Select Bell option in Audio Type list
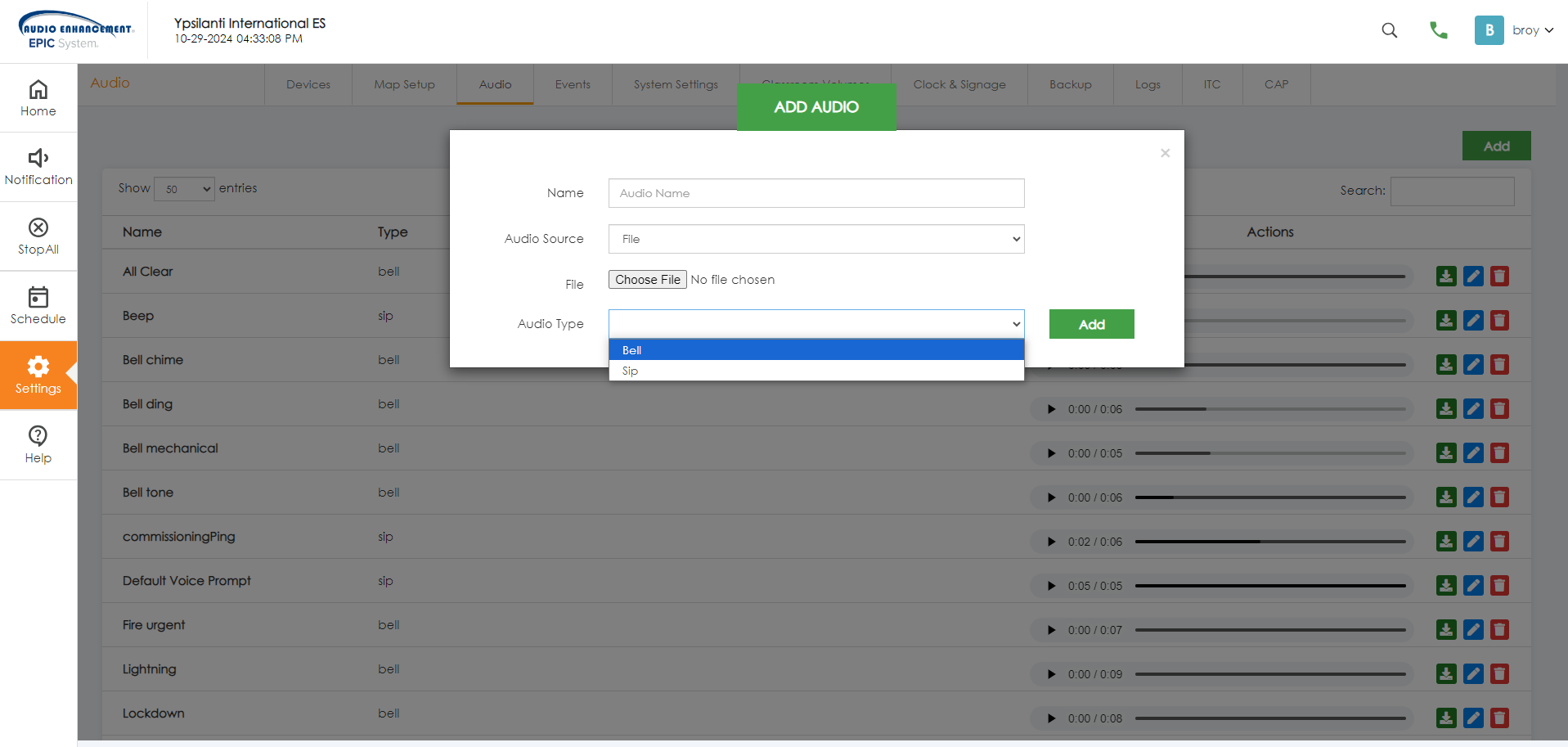The image size is (1568, 747). pos(815,350)
